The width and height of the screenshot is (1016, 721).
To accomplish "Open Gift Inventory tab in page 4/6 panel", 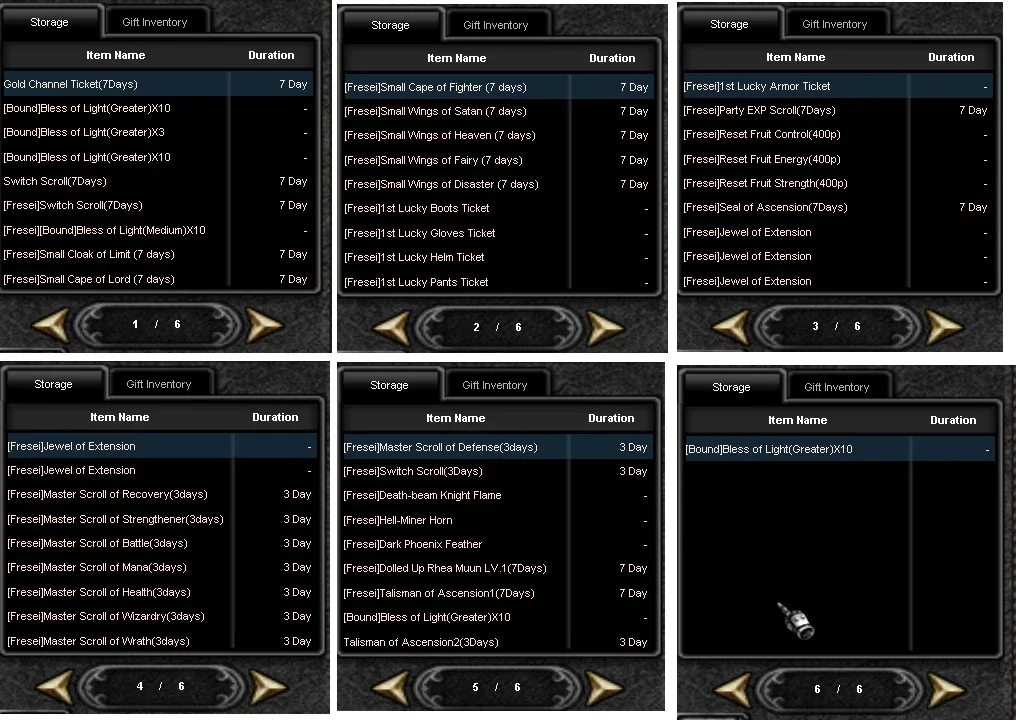I will (x=159, y=384).
